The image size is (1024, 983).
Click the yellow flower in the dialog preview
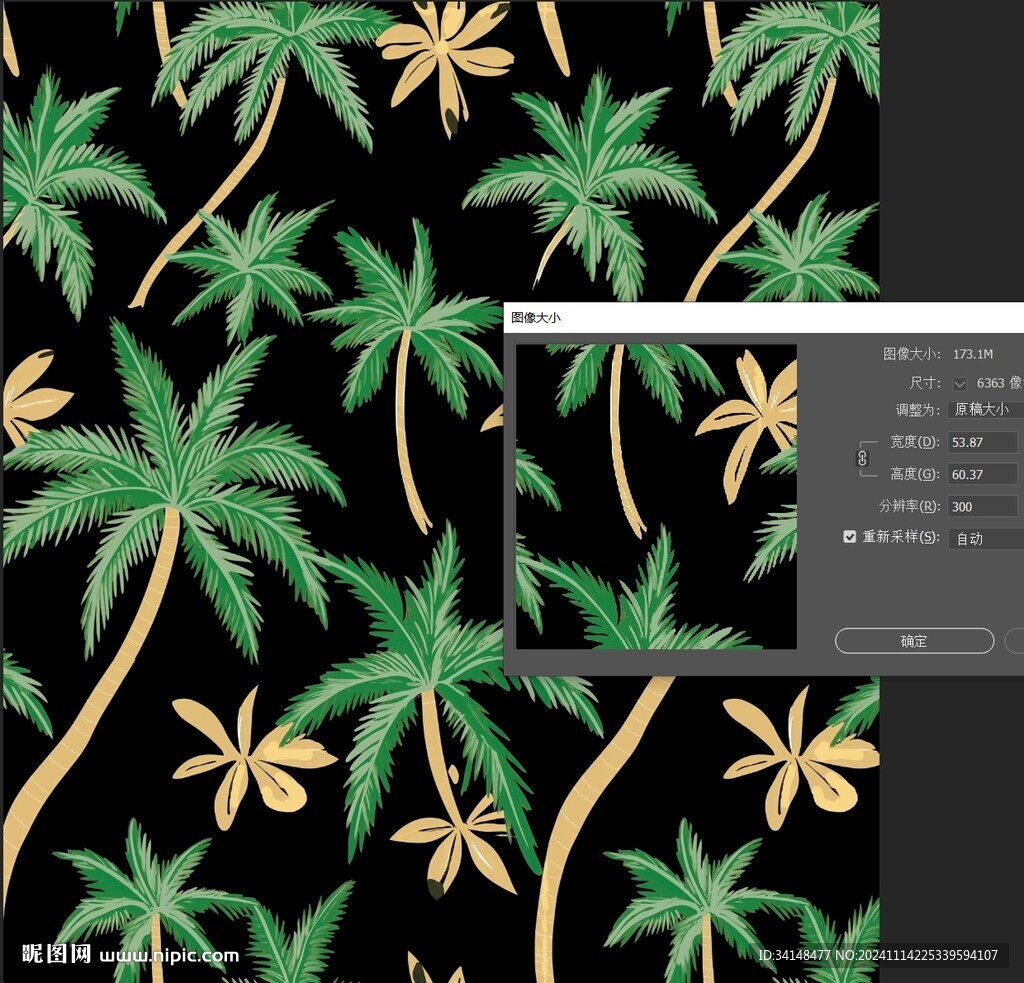click(750, 410)
